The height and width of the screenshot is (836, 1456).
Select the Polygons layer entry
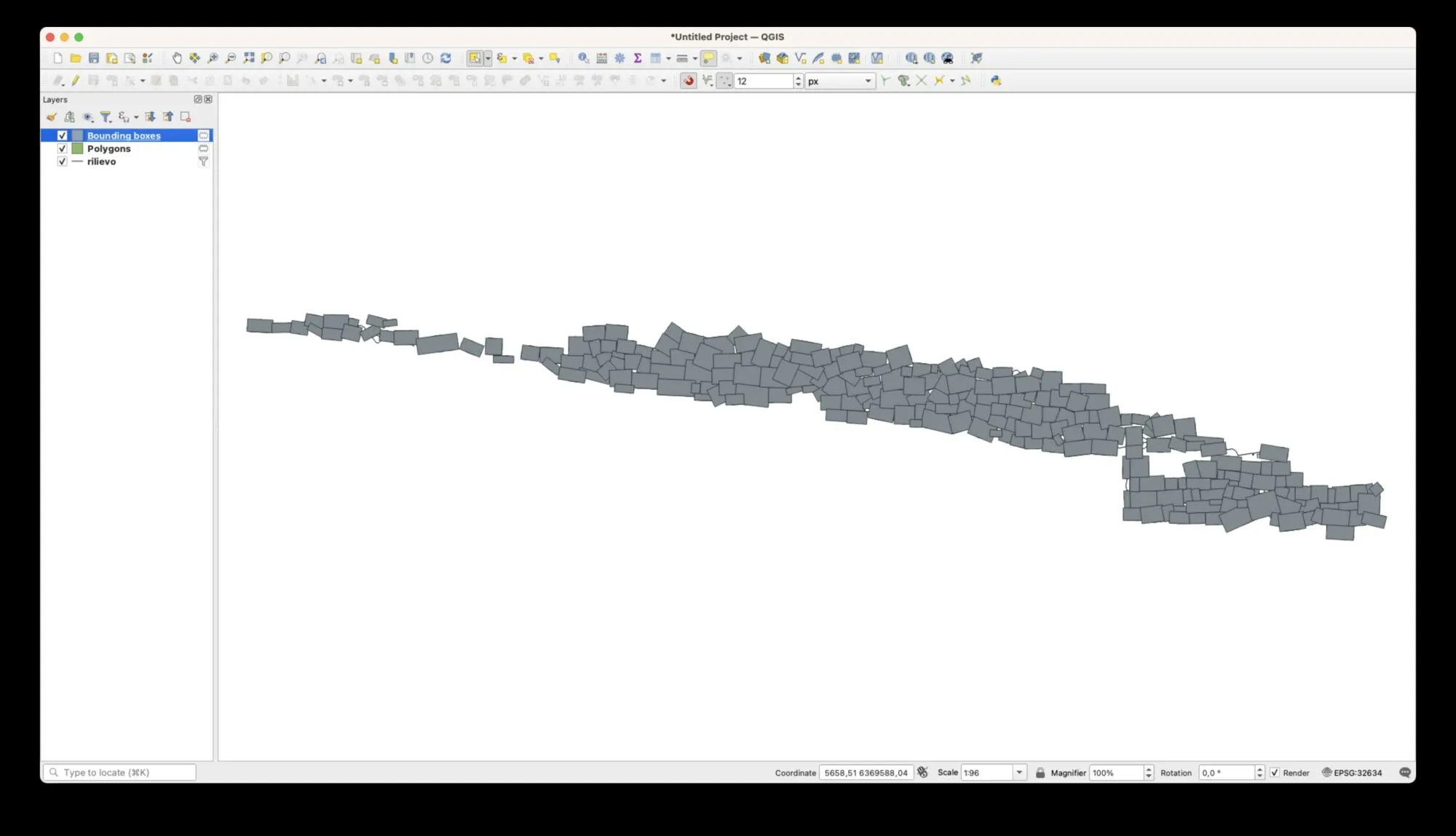(108, 148)
